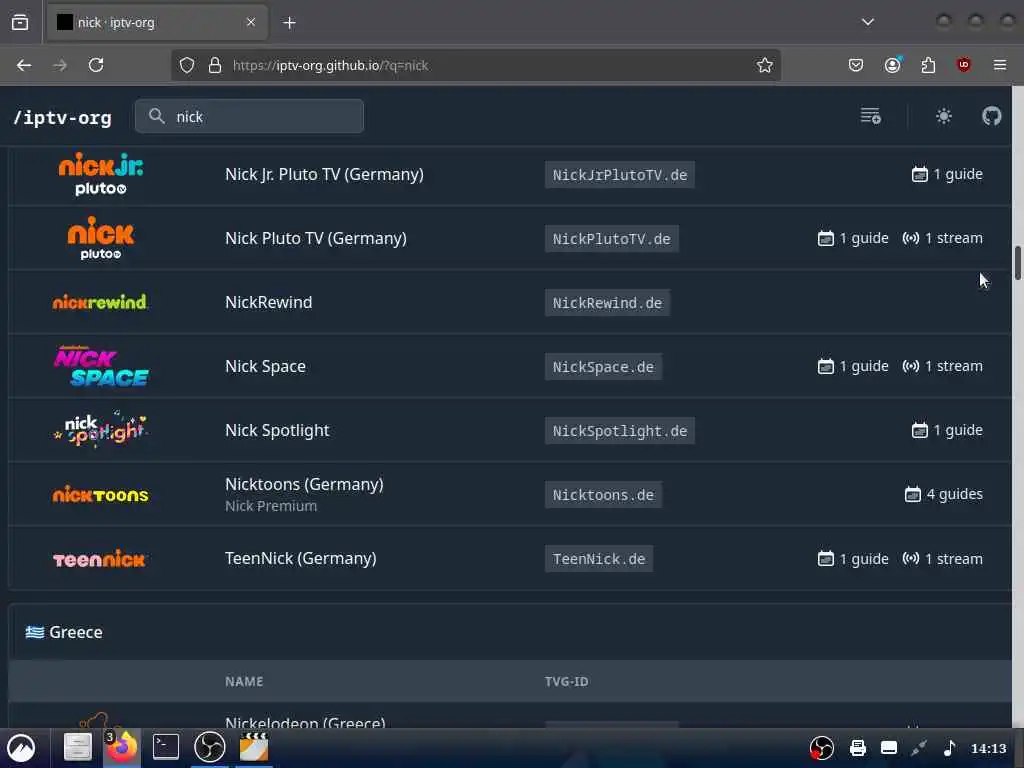This screenshot has height=768, width=1024.
Task: Select Nick Jr. Pluto TV (Germany) name
Action: point(325,174)
